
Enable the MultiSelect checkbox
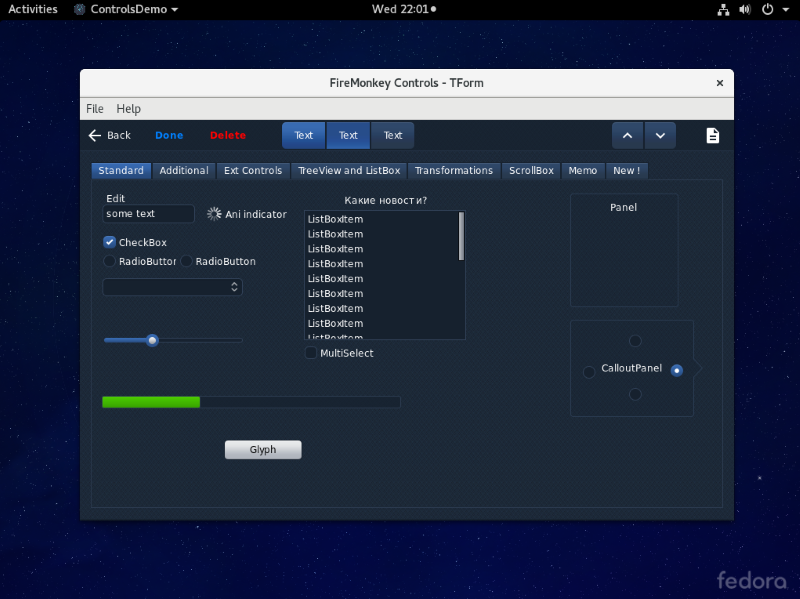[x=311, y=353]
